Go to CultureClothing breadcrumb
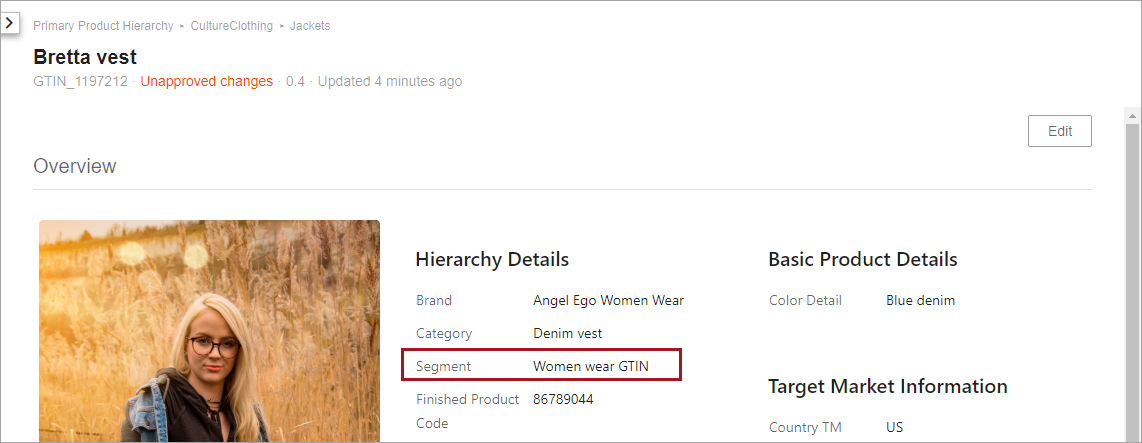 (x=232, y=26)
